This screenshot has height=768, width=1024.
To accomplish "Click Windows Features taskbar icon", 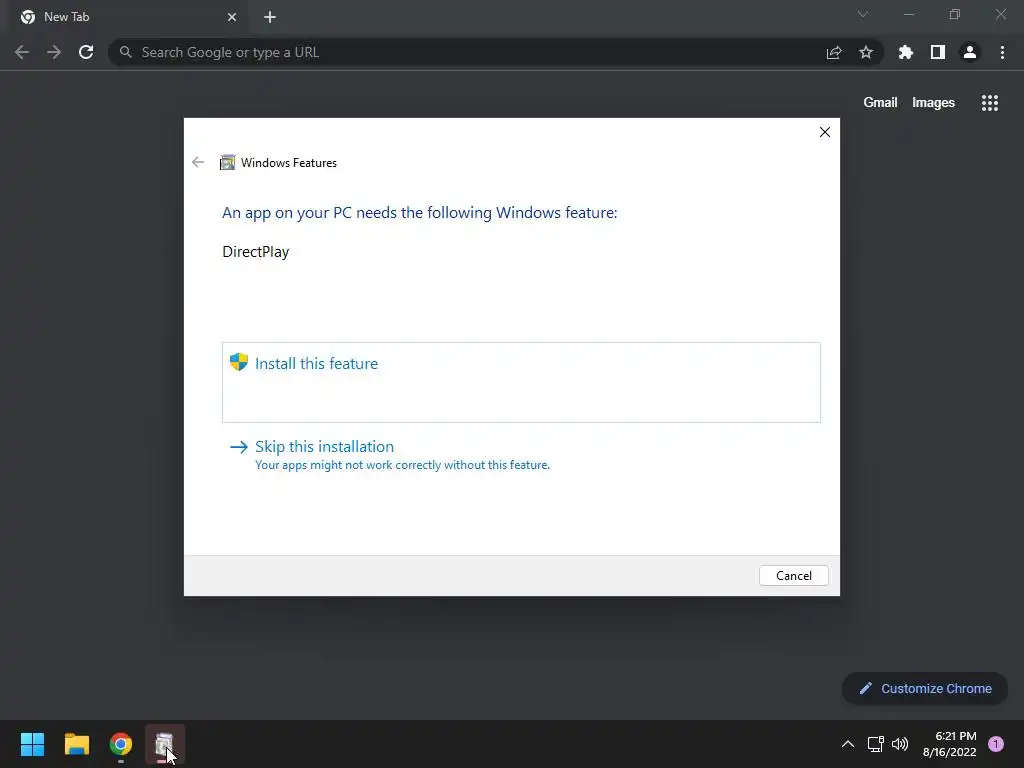I will pos(165,744).
